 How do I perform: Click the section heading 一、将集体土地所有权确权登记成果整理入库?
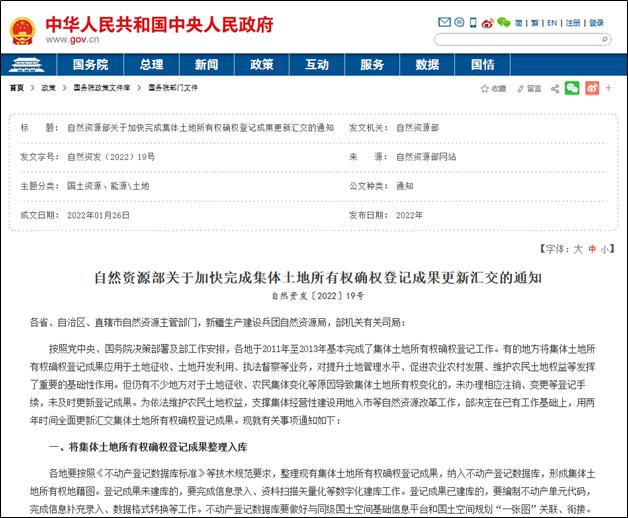(x=148, y=447)
